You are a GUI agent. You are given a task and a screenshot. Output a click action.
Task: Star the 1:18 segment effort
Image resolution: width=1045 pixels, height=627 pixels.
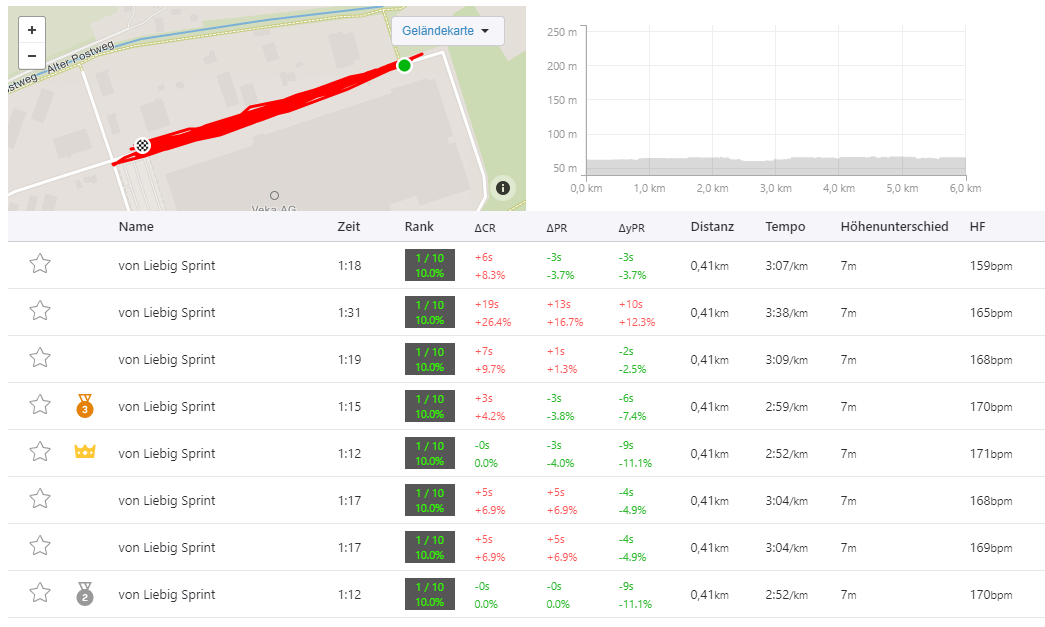[x=40, y=265]
